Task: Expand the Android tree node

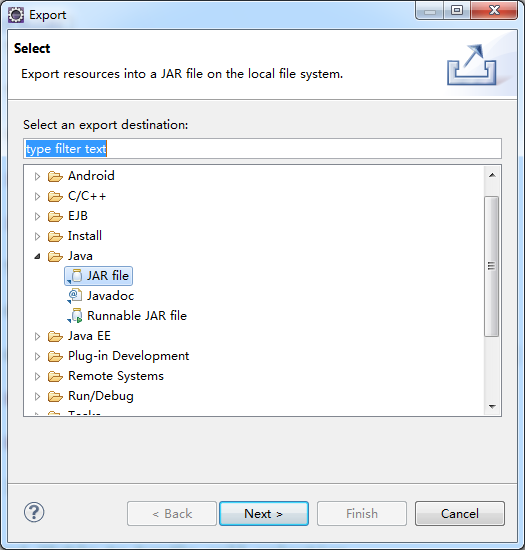Action: coord(37,176)
